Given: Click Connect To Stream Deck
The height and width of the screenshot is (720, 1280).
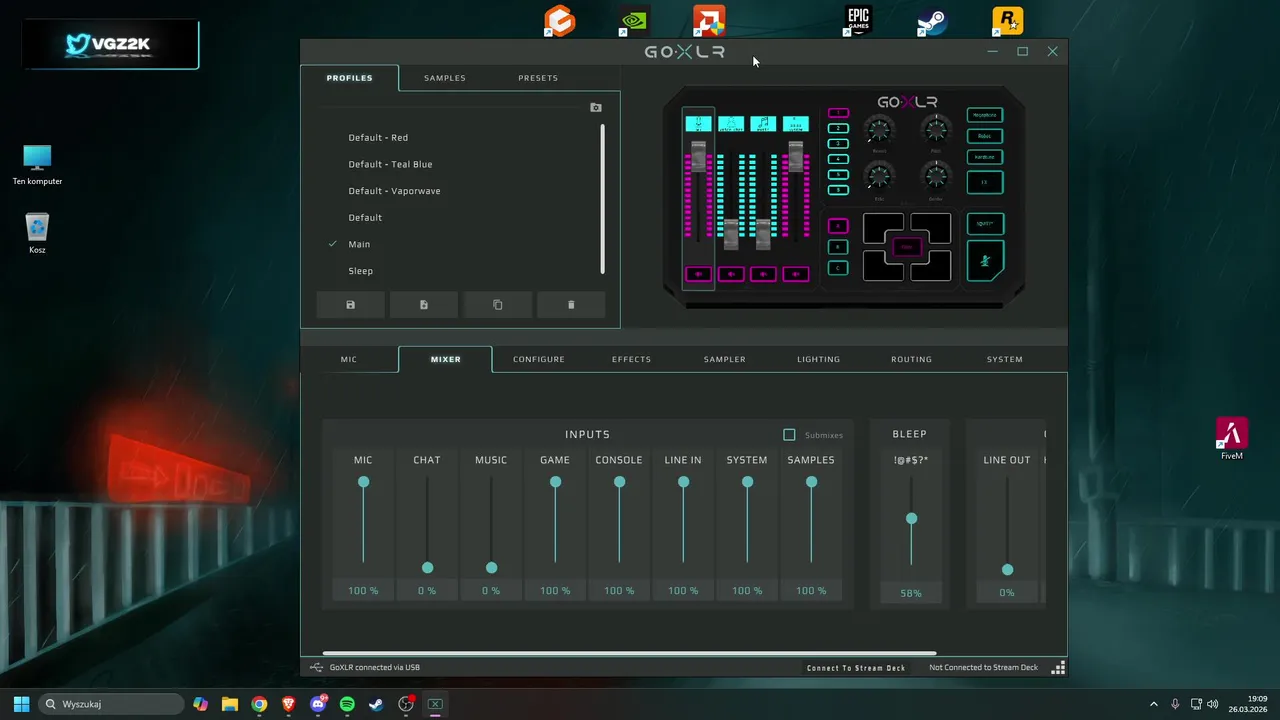Looking at the screenshot, I should pos(856,668).
